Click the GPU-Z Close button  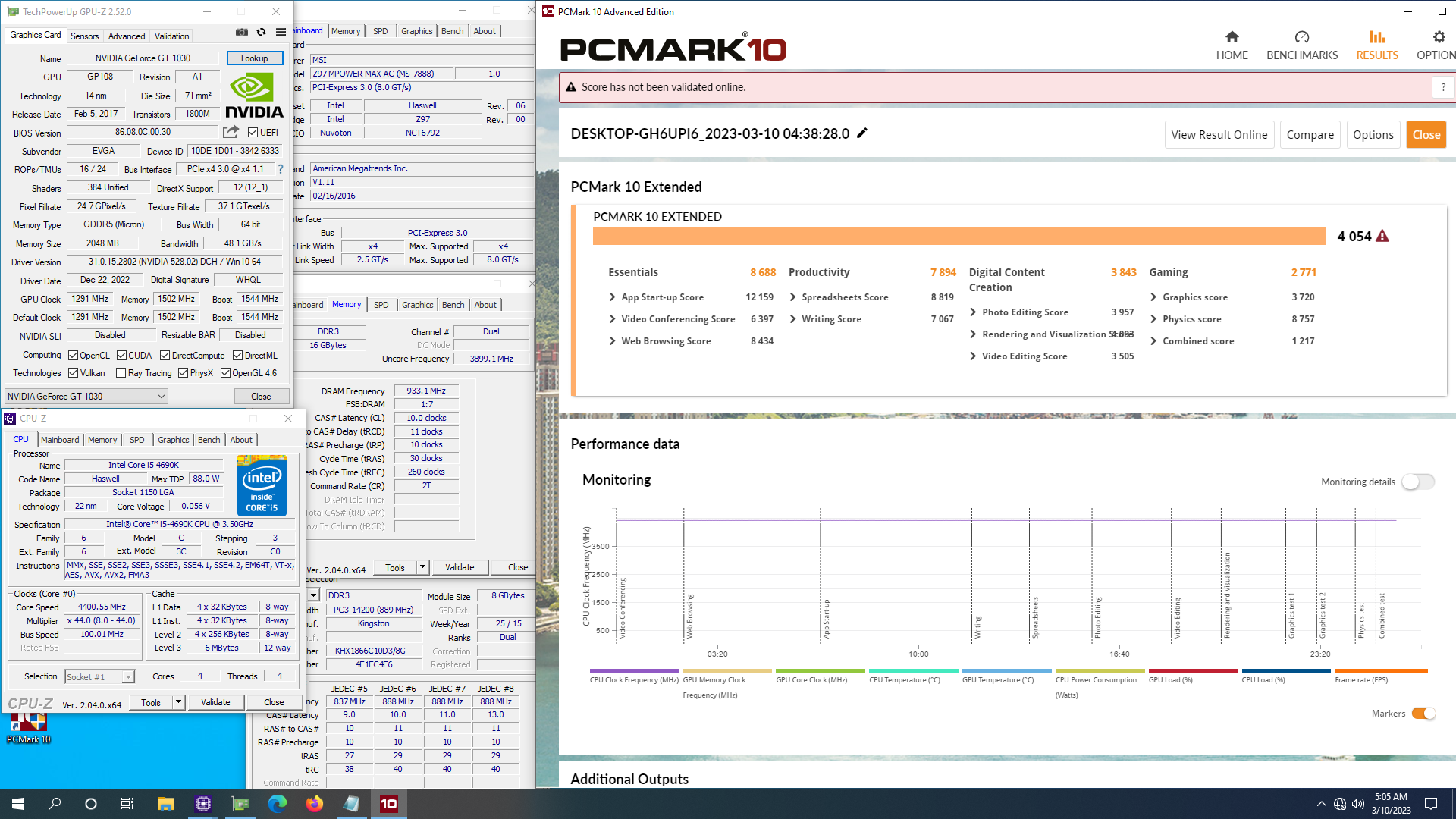261,396
